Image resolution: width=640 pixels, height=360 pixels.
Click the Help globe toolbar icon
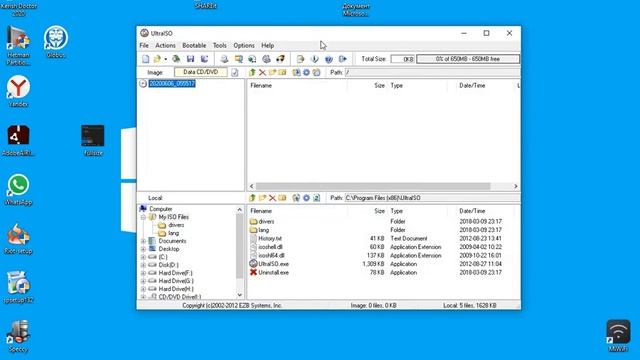(329, 59)
